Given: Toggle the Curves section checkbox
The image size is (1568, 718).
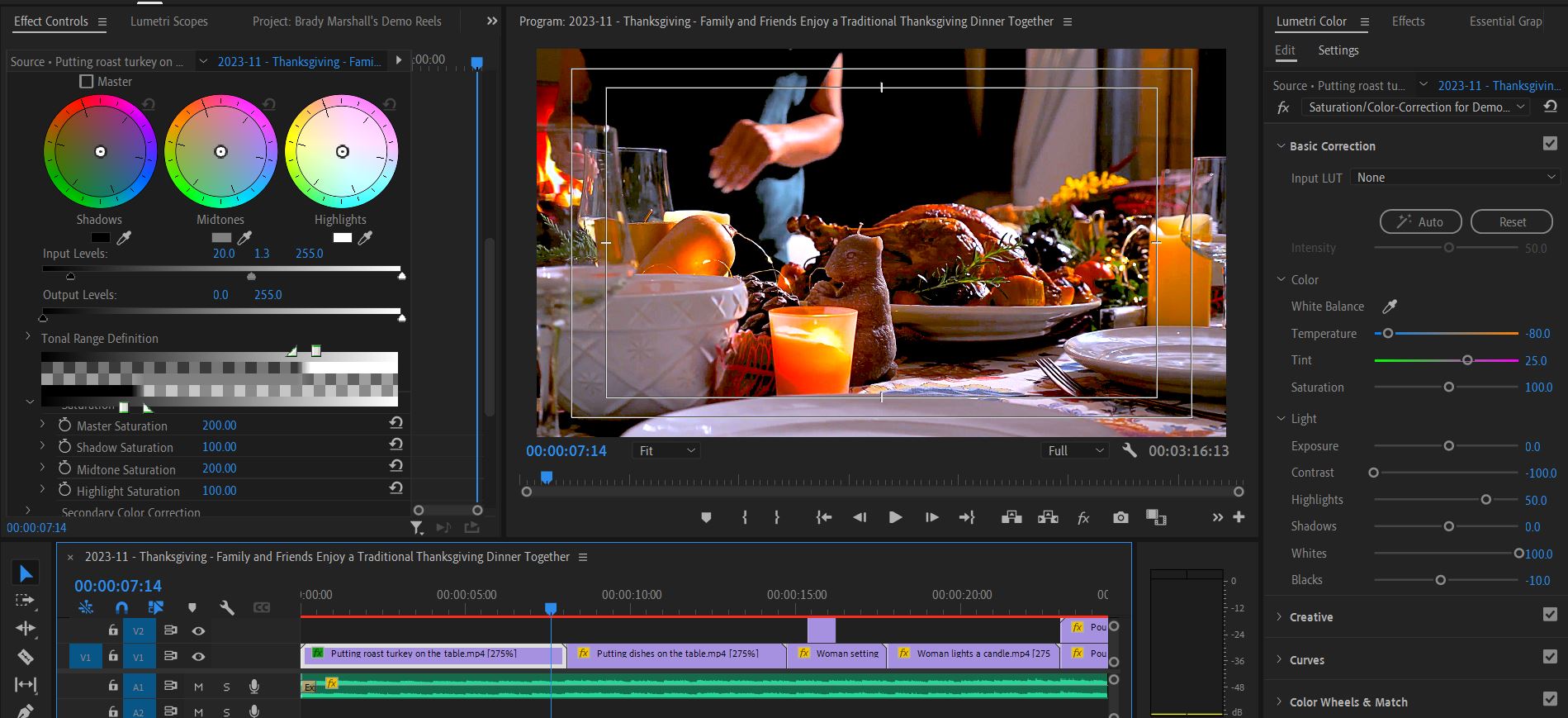Looking at the screenshot, I should click(x=1550, y=657).
